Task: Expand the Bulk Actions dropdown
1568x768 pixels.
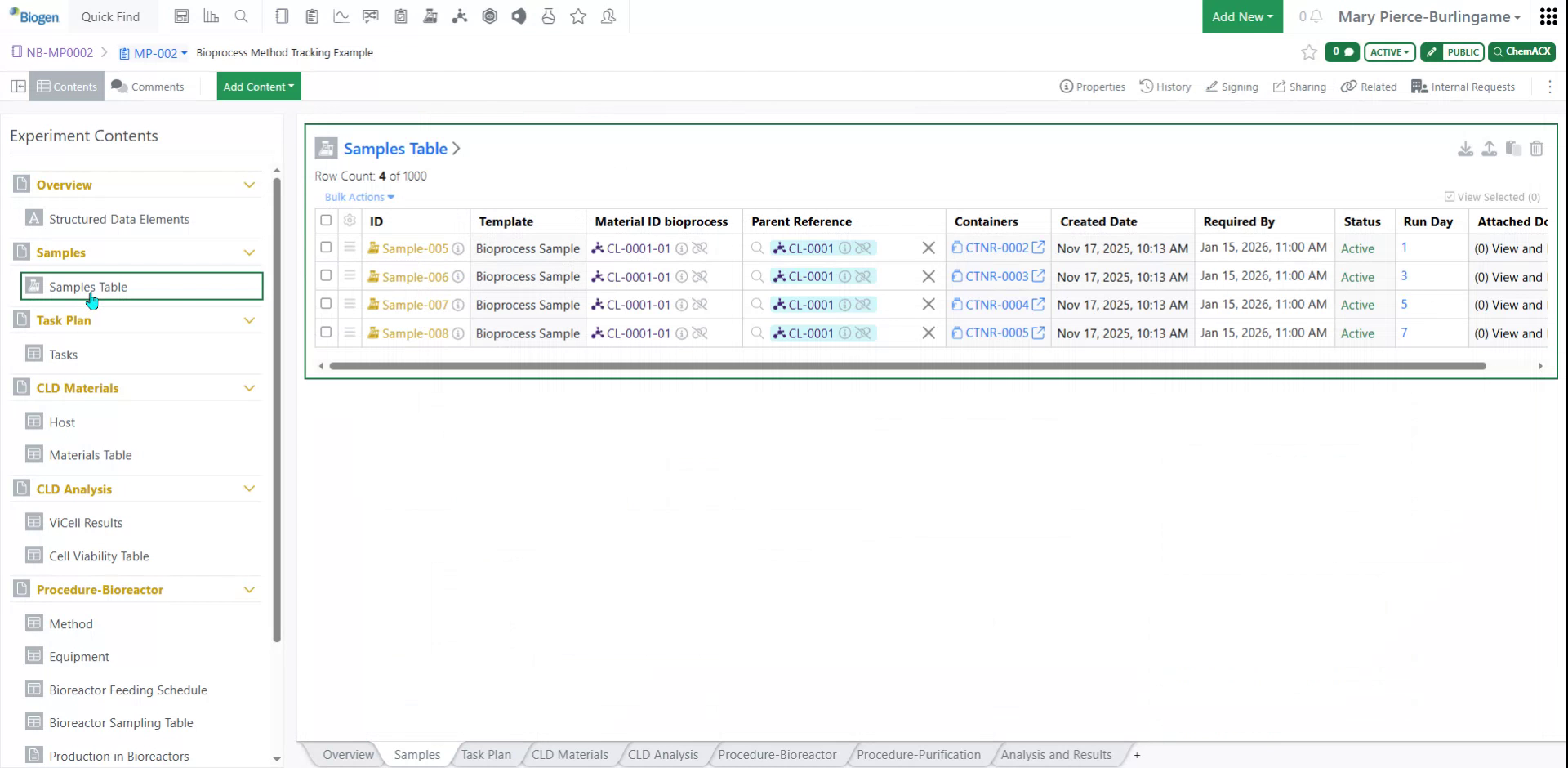Action: 359,197
